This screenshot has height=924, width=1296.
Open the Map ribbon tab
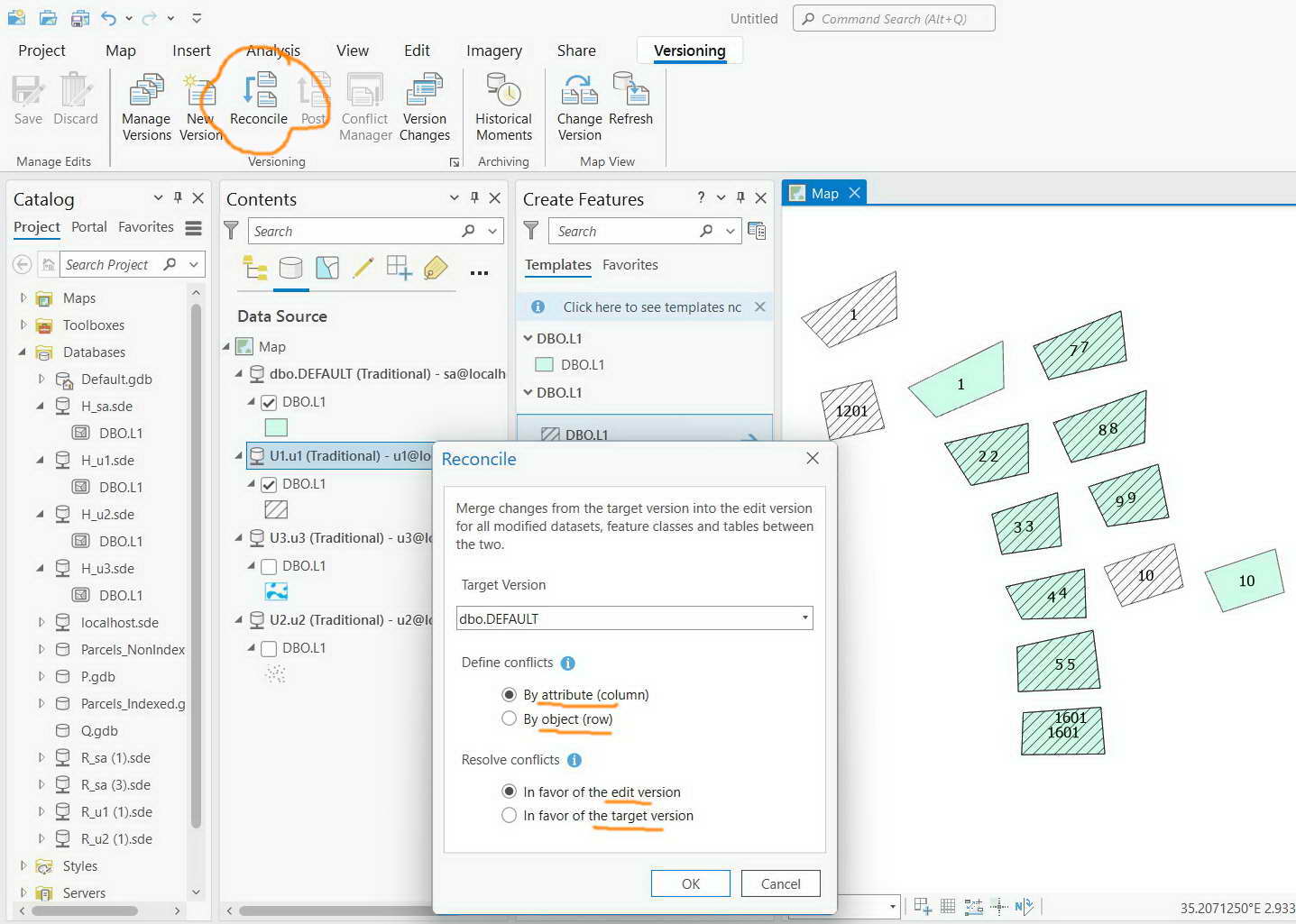pyautogui.click(x=121, y=50)
